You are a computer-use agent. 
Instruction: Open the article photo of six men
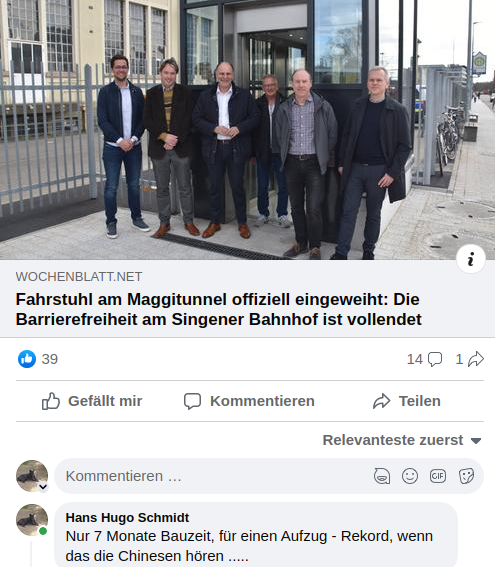247,130
